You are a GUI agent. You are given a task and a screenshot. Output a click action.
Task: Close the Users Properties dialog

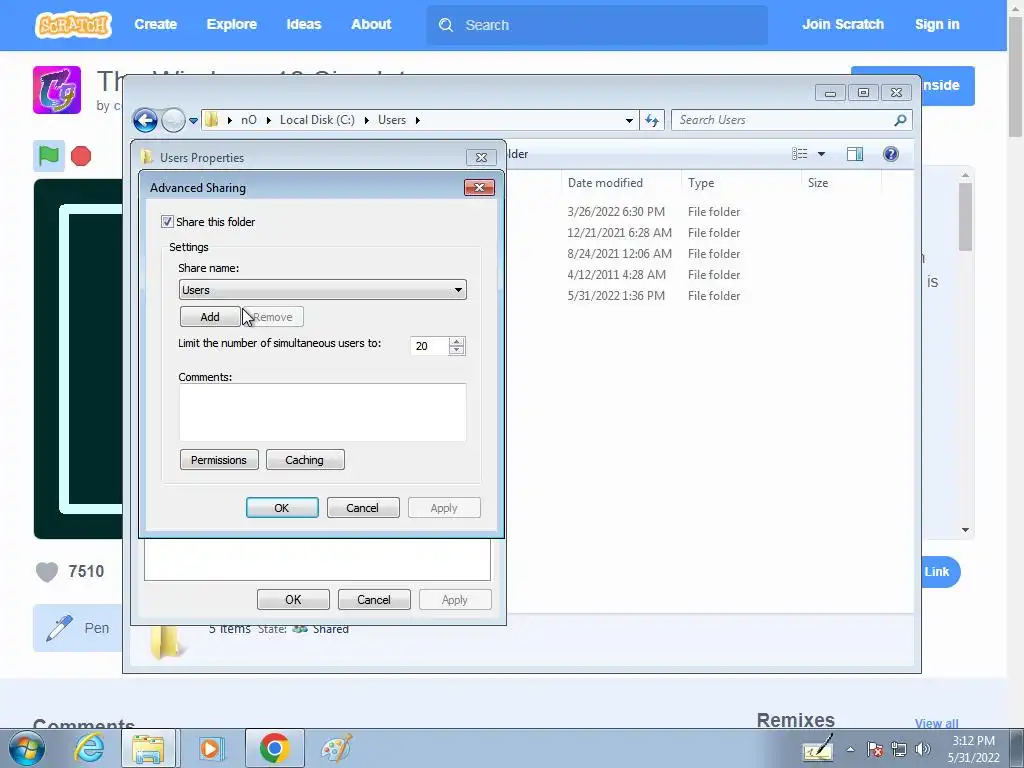pyautogui.click(x=481, y=157)
